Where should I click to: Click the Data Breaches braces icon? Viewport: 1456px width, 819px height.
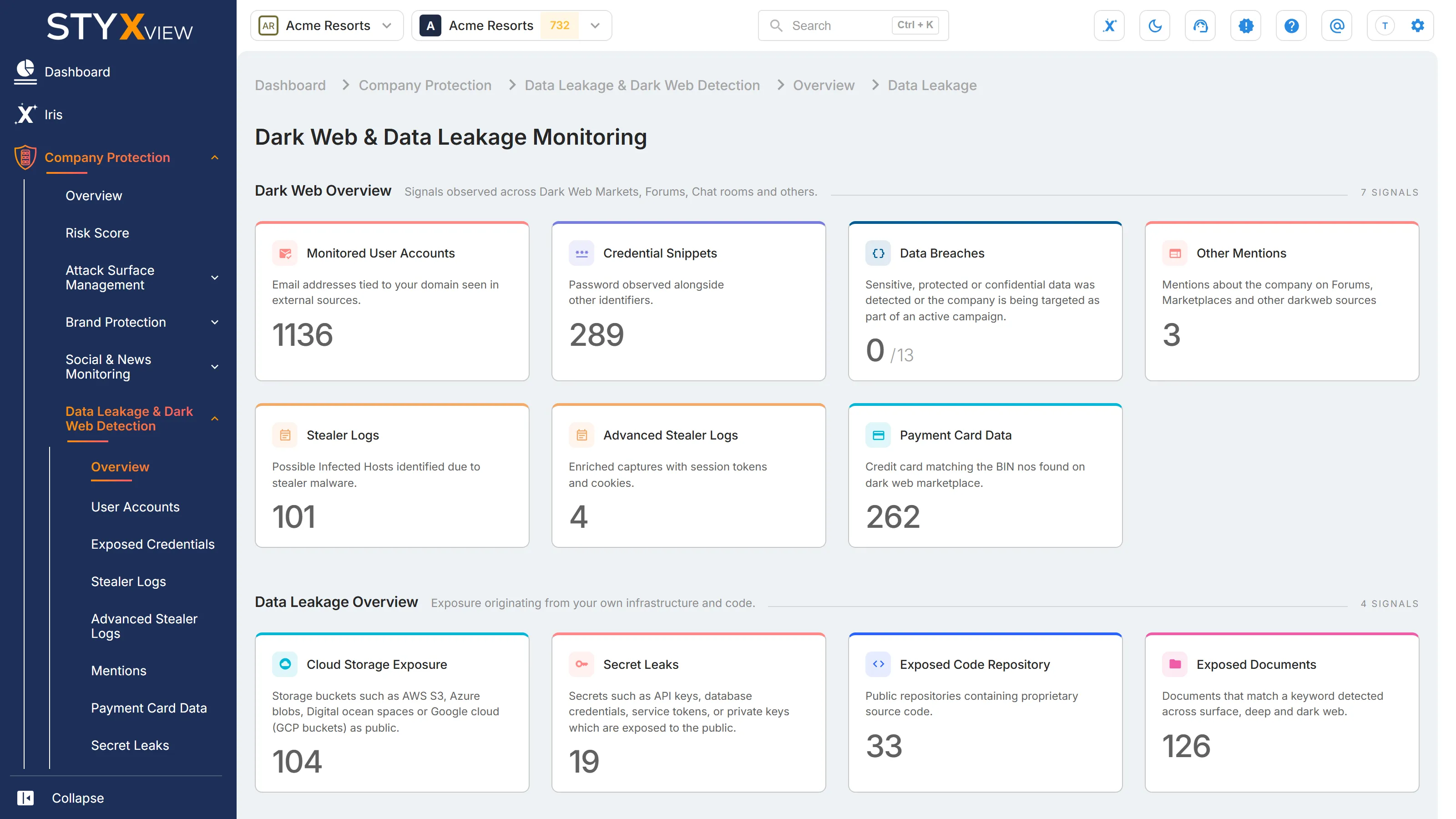pos(878,253)
